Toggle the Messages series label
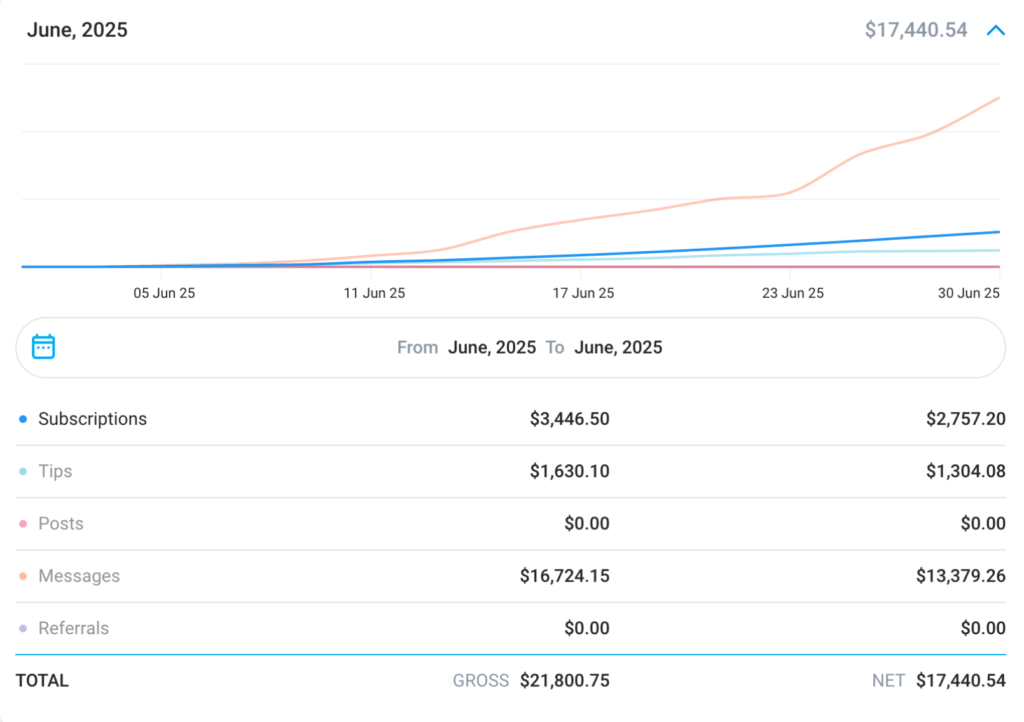Screen dimensions: 1024x722 pyautogui.click(x=79, y=576)
